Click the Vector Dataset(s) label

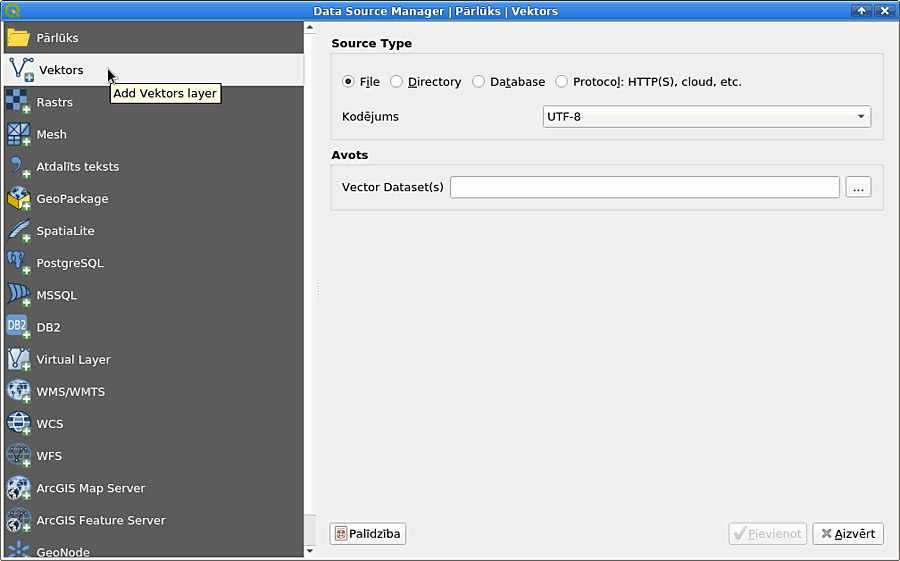tap(393, 187)
